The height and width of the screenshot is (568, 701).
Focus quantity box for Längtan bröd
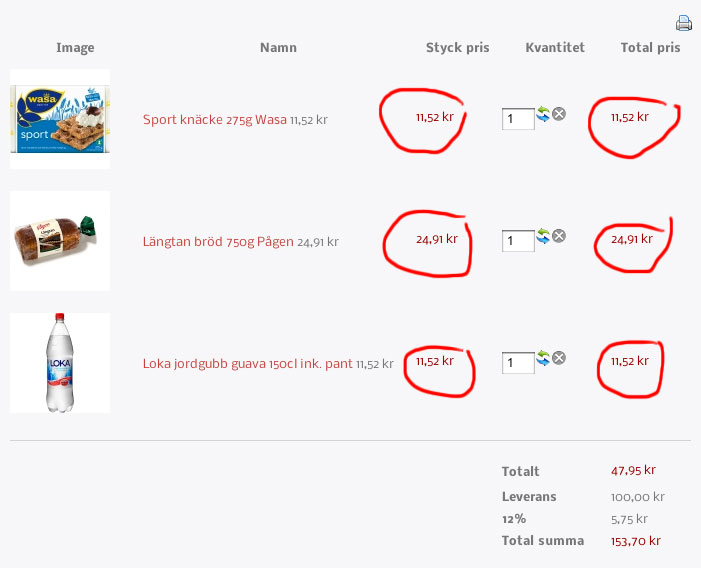[x=518, y=241]
